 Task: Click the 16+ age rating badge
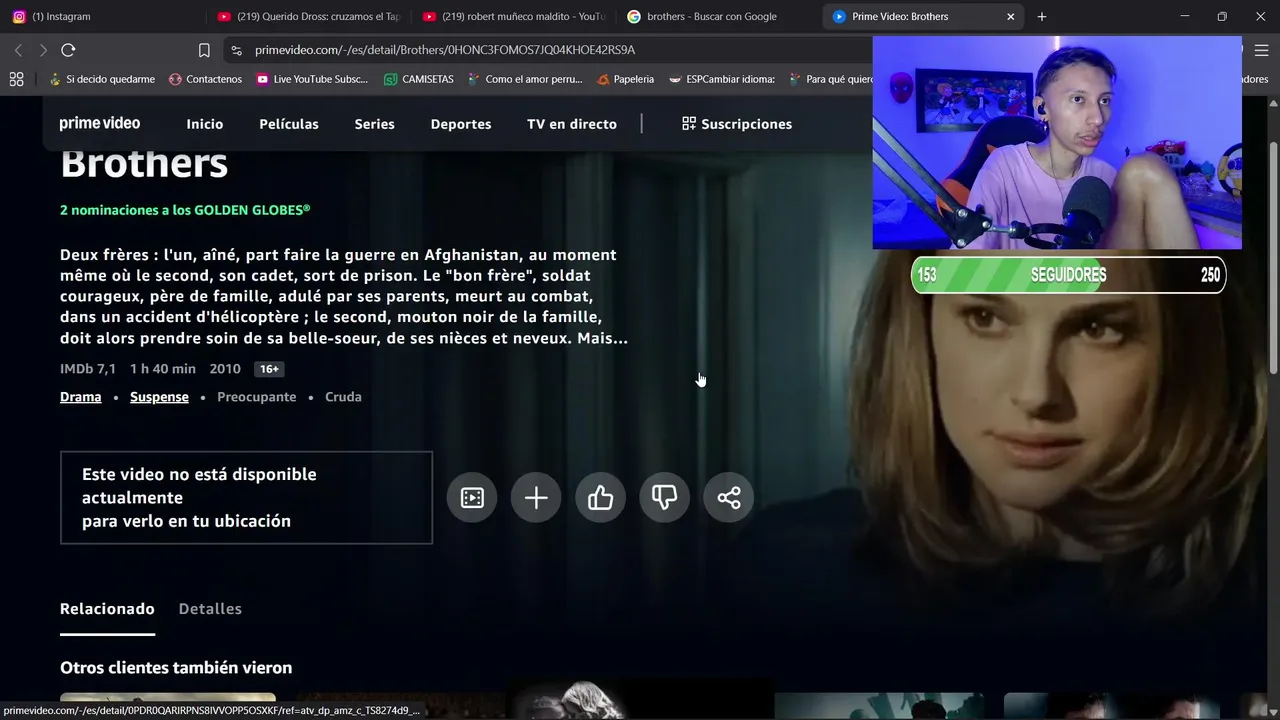point(269,369)
